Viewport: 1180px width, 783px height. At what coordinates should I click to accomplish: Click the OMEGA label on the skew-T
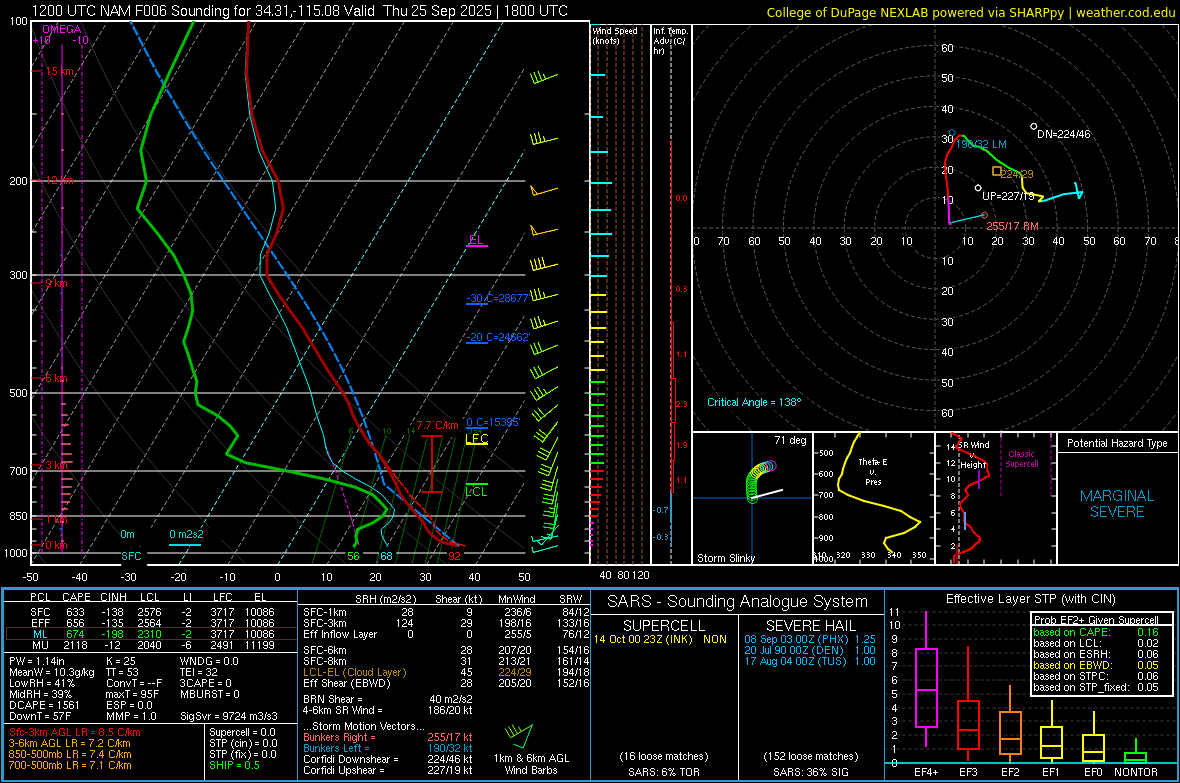coord(62,29)
